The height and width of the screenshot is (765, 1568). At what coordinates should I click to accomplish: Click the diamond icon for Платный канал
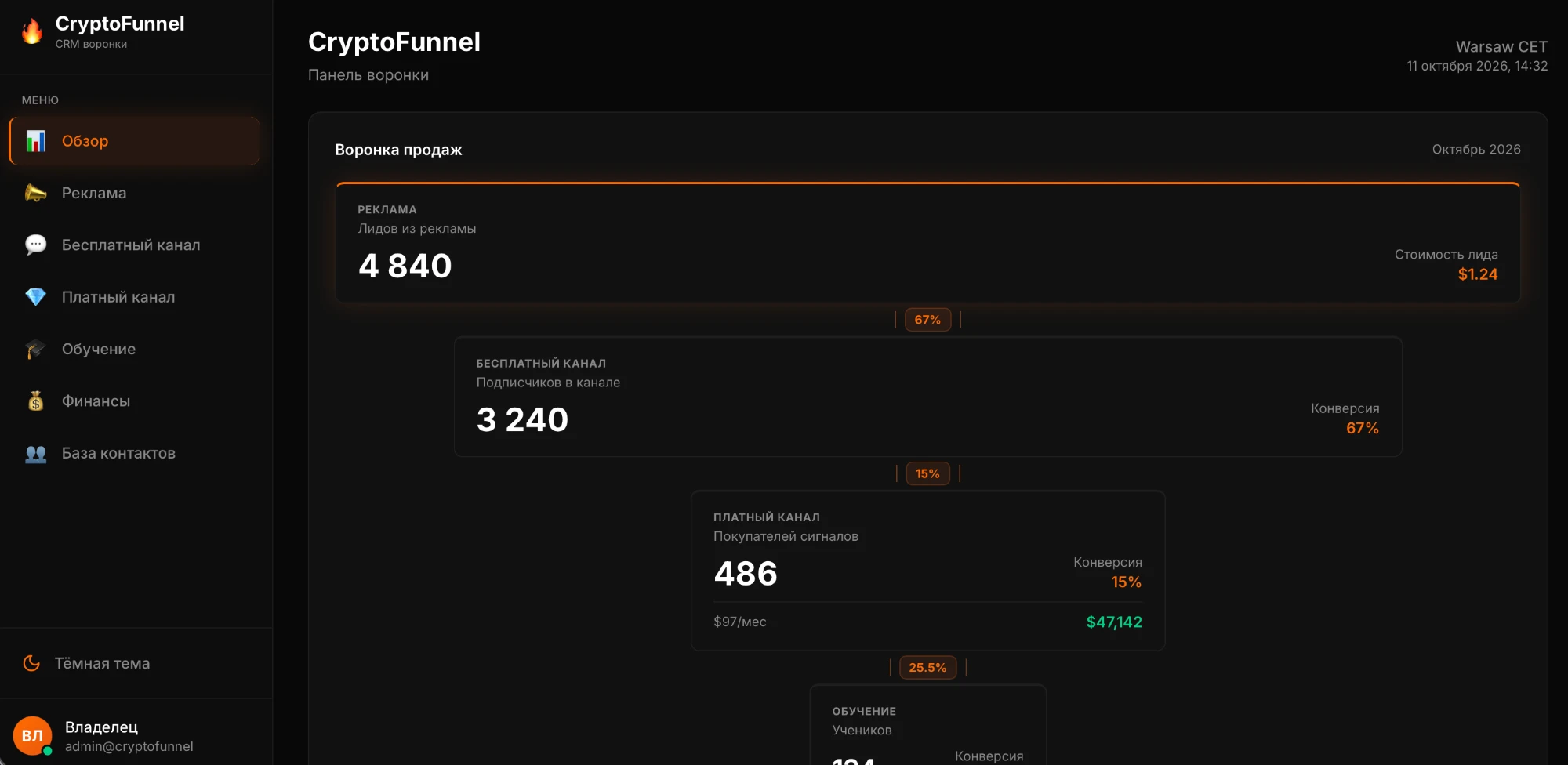click(x=35, y=297)
